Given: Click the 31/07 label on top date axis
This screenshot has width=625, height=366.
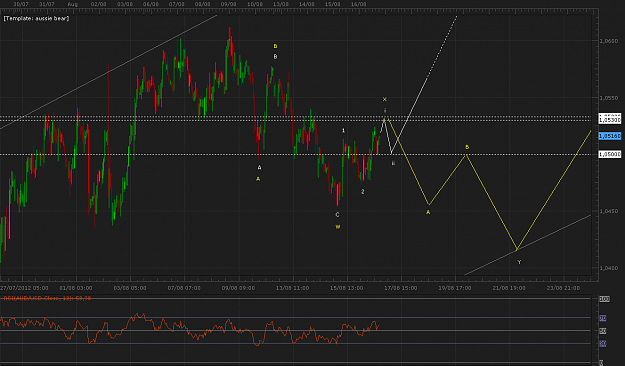Looking at the screenshot, I should click(47, 4).
